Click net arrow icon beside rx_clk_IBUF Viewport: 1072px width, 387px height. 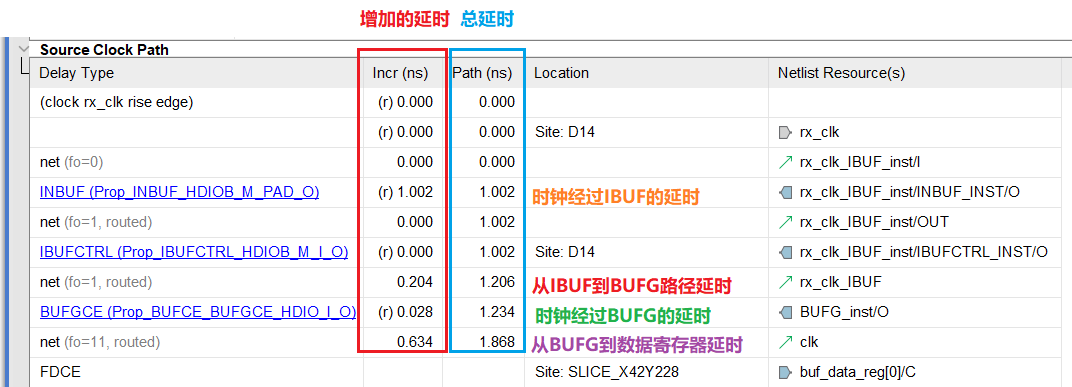786,282
